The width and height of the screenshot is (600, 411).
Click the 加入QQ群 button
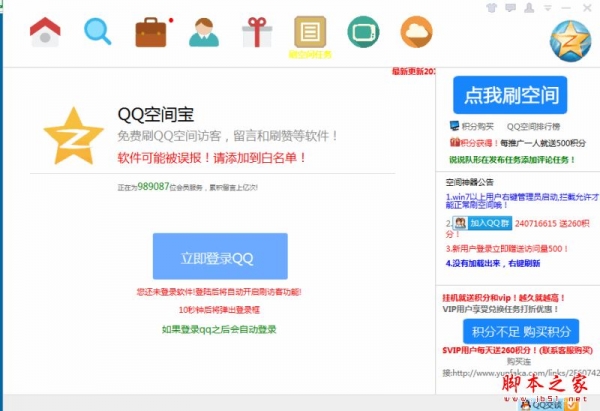pyautogui.click(x=482, y=223)
